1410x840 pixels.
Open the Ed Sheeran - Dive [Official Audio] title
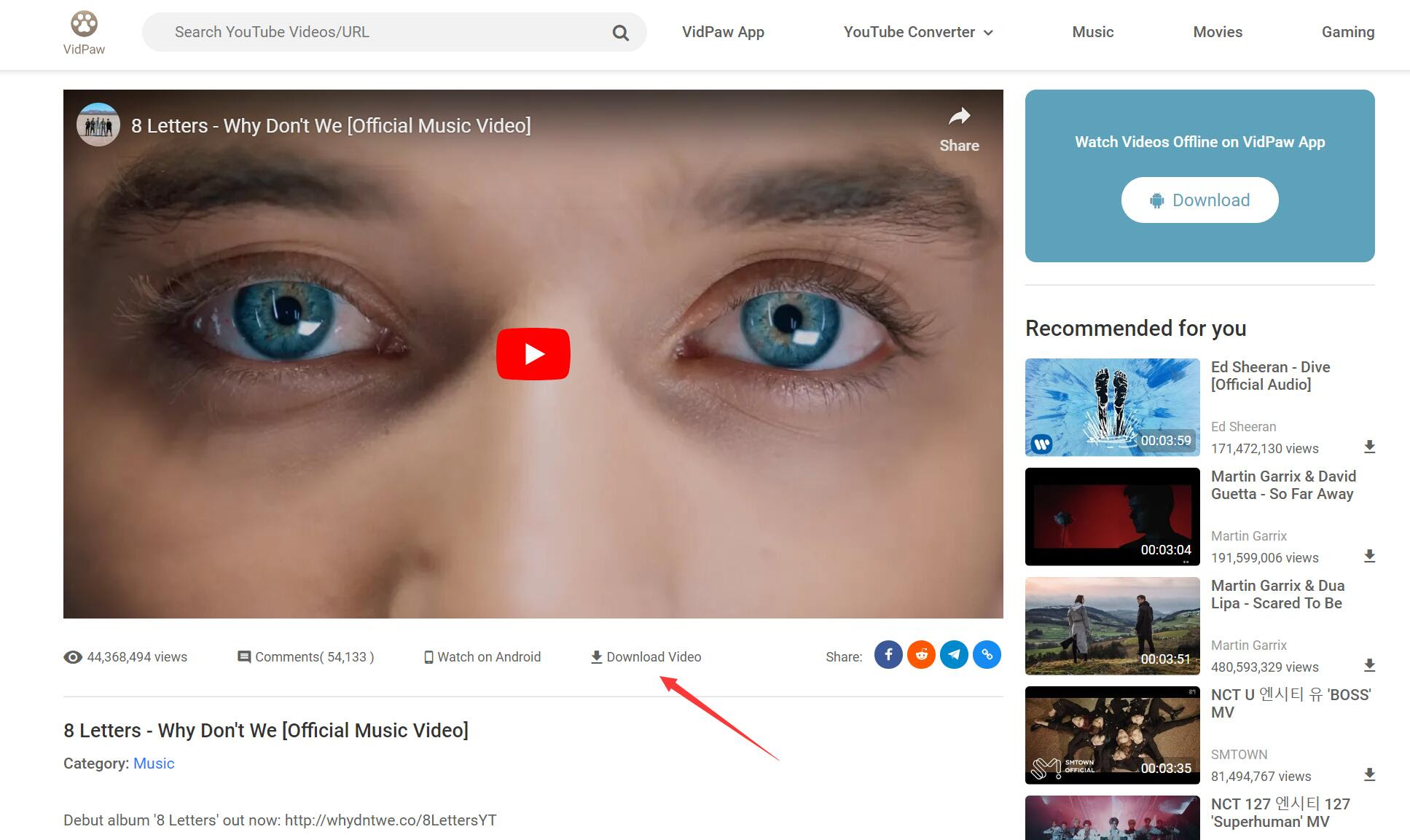point(1271,376)
